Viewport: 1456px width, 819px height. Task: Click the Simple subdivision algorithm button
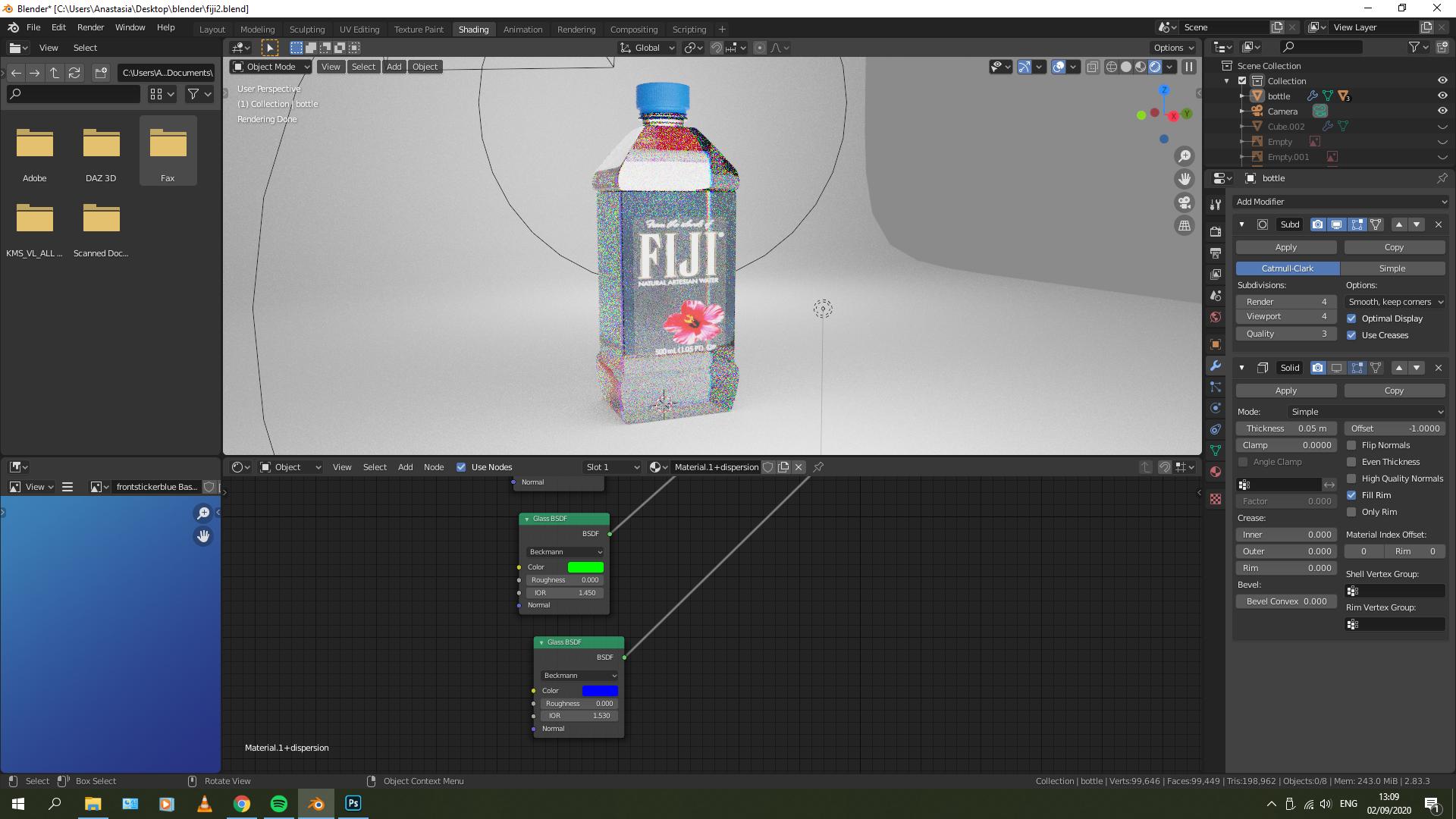[1392, 268]
